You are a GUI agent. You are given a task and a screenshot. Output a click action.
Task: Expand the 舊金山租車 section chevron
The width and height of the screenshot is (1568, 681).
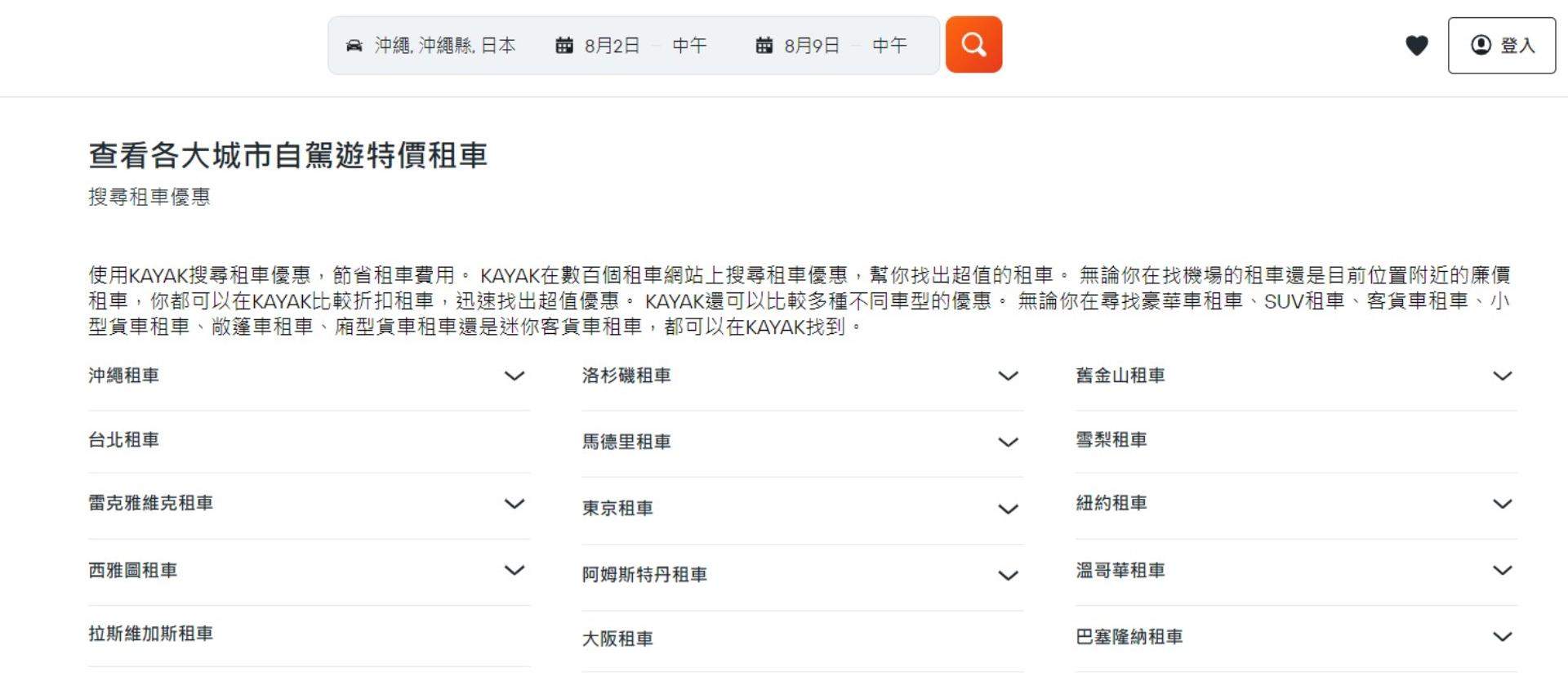click(x=1503, y=376)
